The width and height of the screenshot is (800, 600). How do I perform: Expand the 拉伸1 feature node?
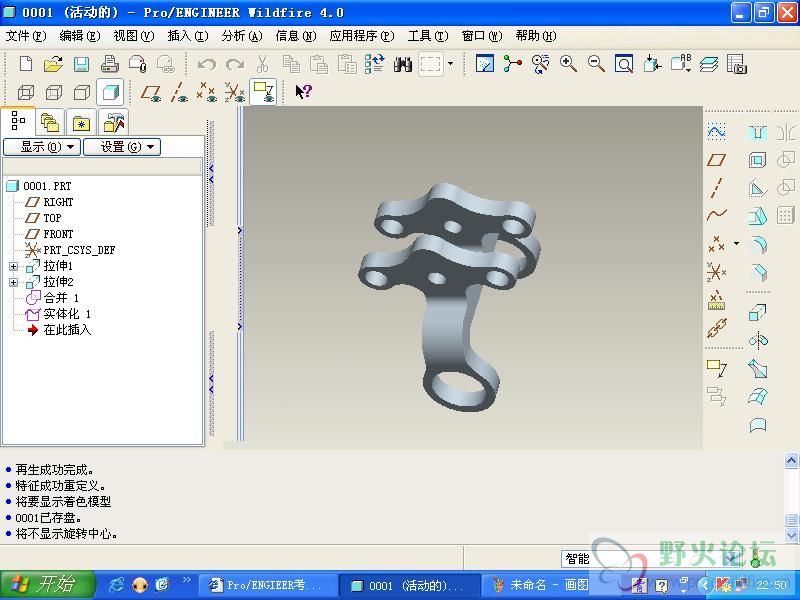tap(13, 266)
